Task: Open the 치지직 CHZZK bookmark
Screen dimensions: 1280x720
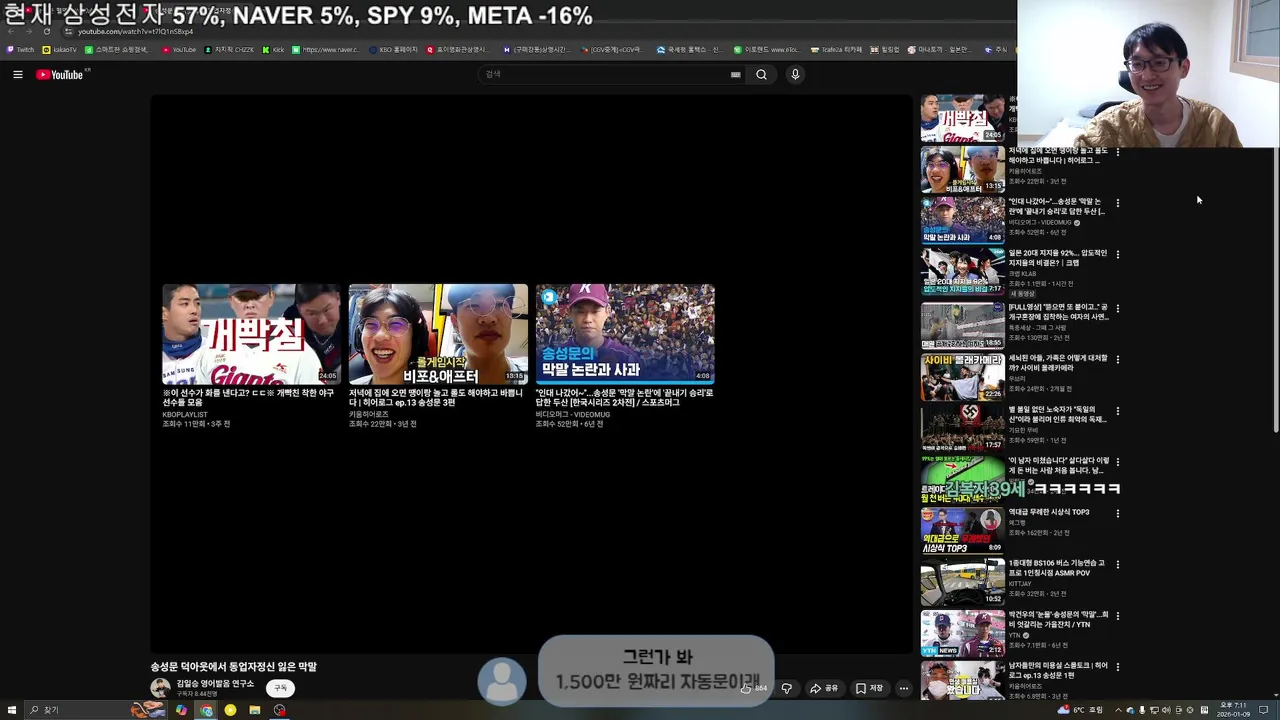Action: coord(229,49)
